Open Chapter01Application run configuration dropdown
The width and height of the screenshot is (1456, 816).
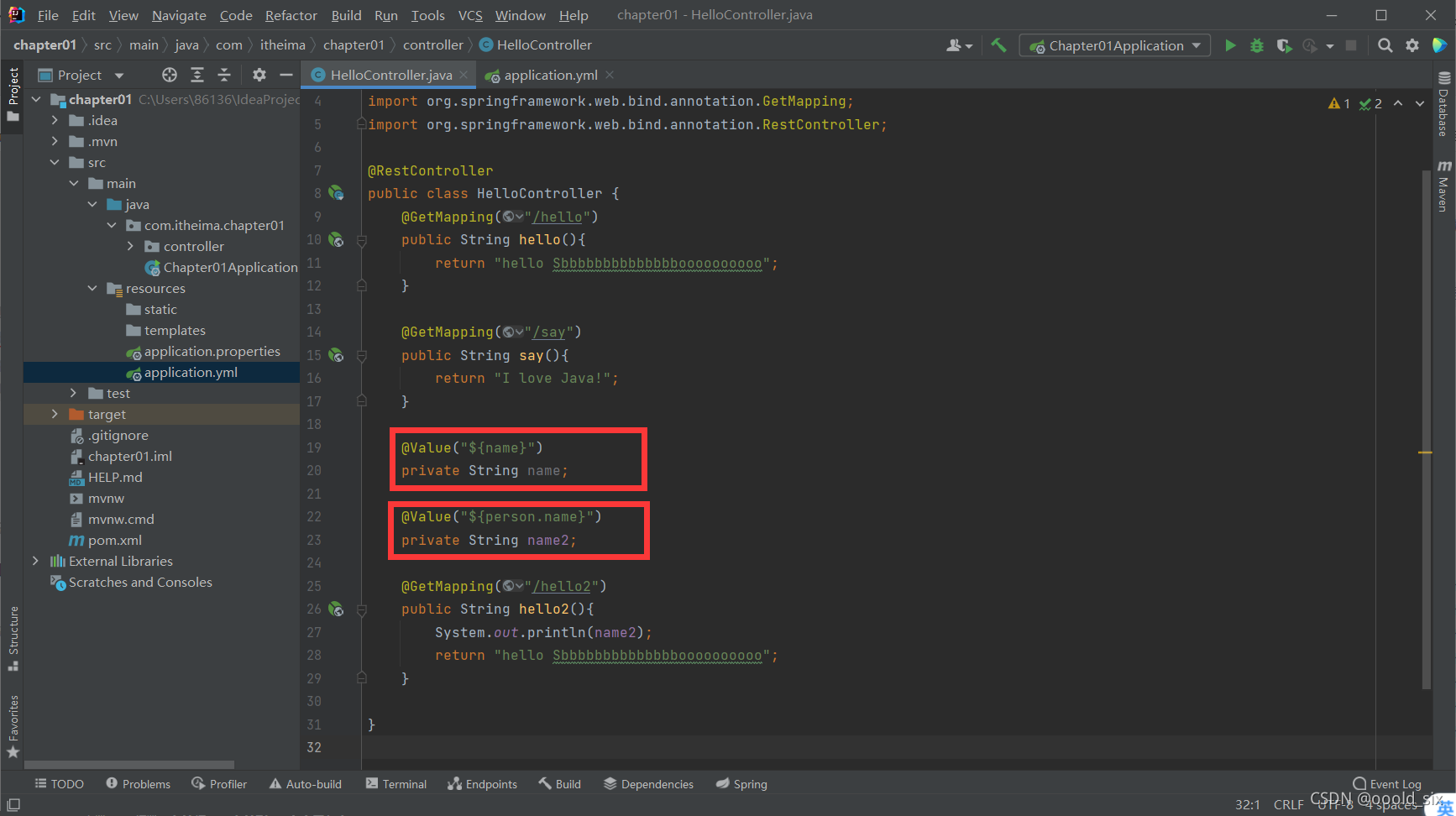tap(1115, 45)
